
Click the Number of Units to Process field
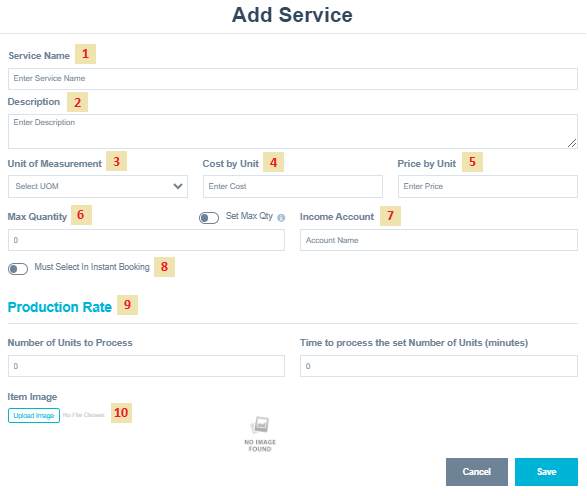tap(146, 366)
